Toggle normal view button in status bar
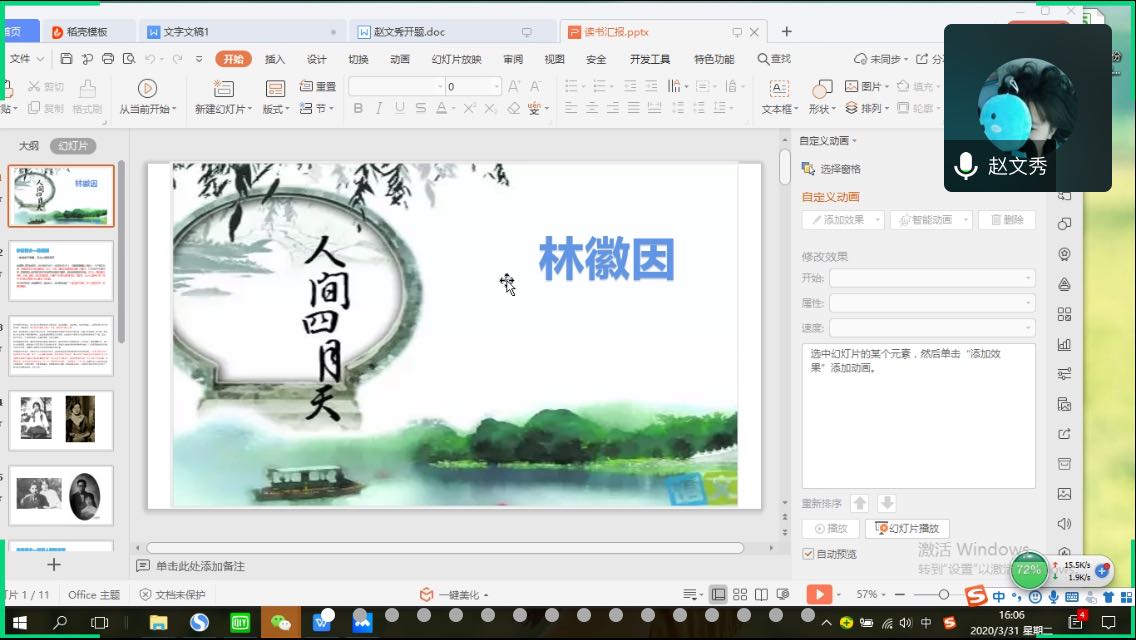The width and height of the screenshot is (1136, 640). click(x=718, y=594)
